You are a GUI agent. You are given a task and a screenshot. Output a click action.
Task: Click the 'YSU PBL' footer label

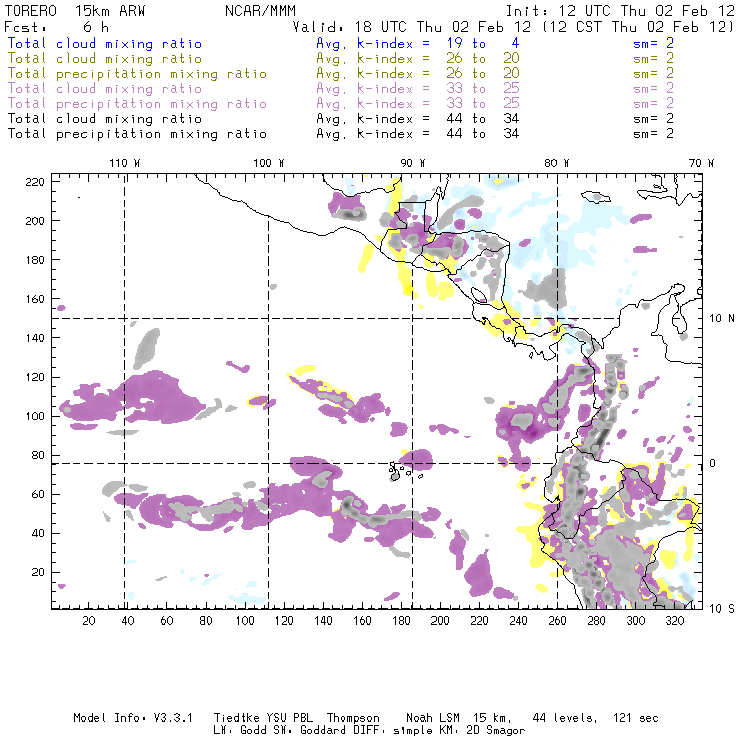pos(289,718)
